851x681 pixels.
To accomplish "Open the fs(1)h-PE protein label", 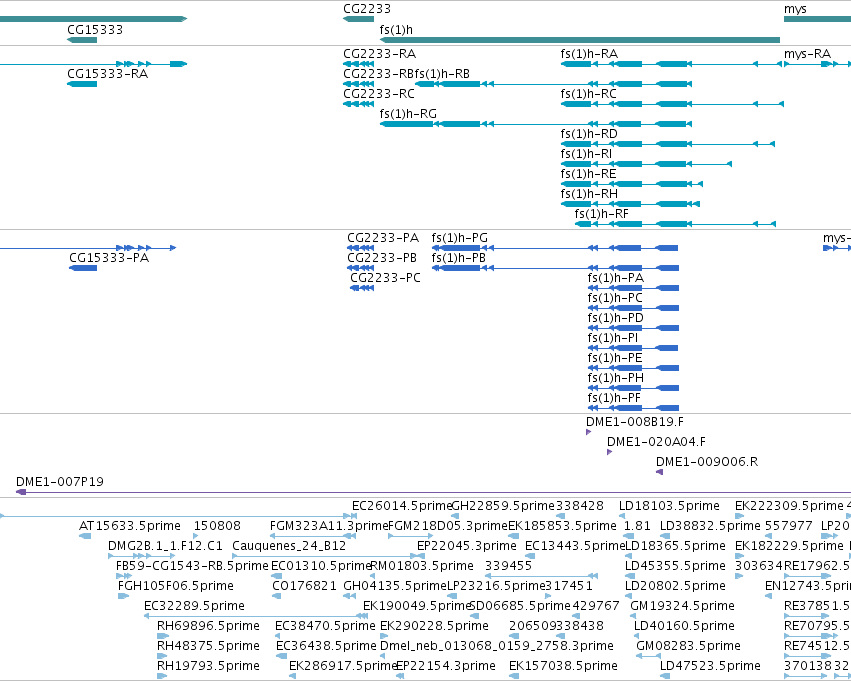I will click(615, 359).
